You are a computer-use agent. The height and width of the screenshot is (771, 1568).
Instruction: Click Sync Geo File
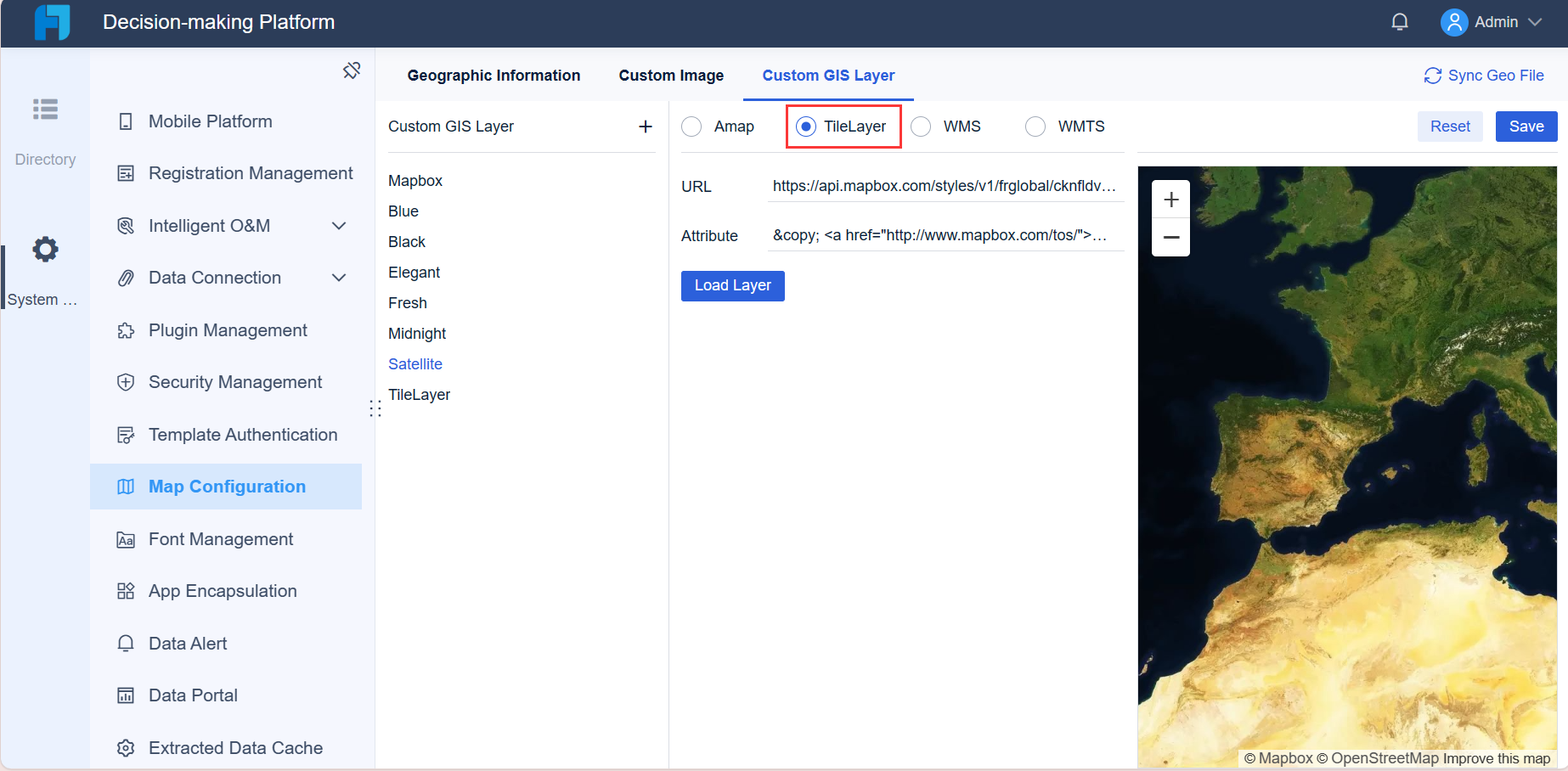pos(1483,75)
